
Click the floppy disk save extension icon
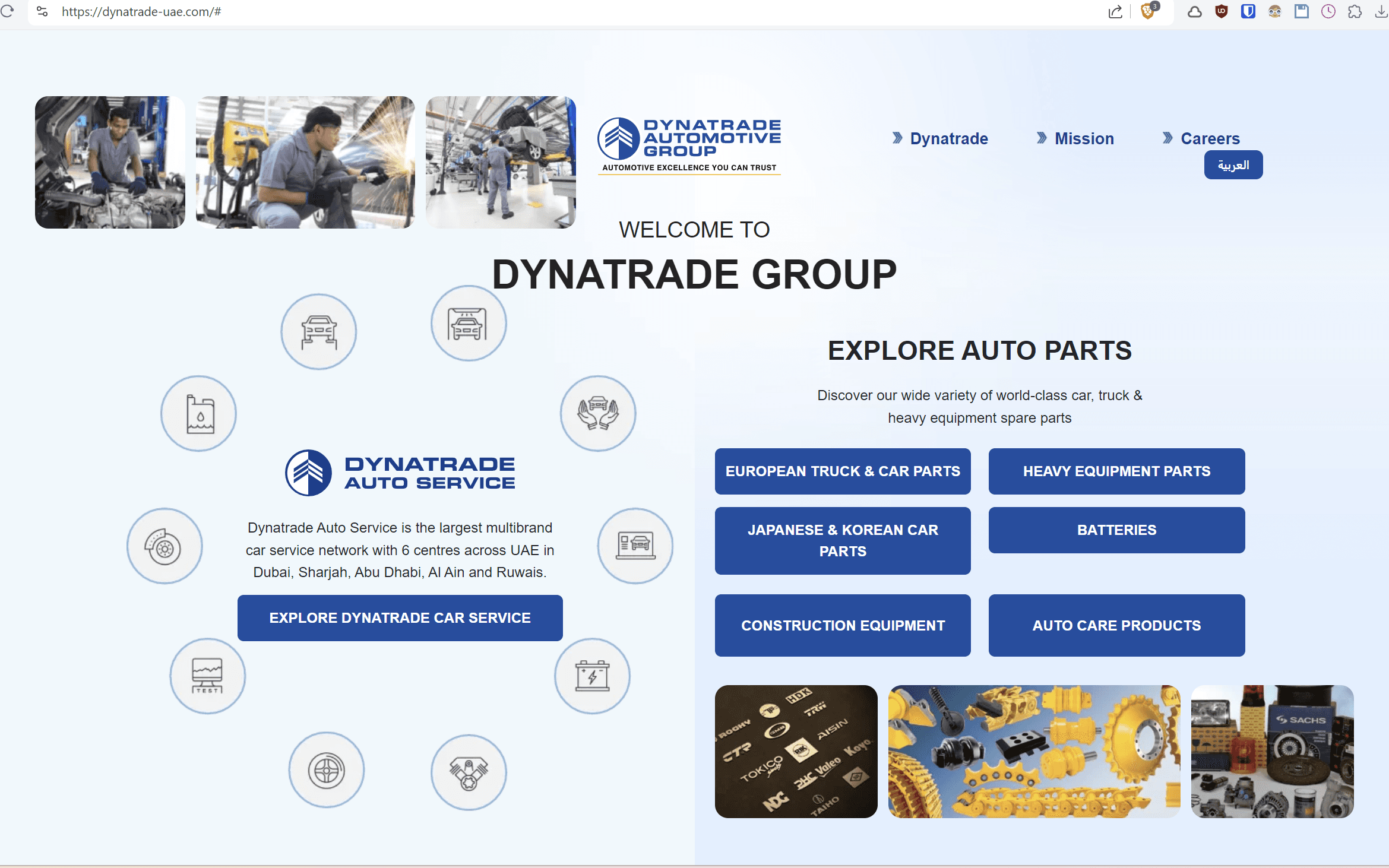coord(1301,11)
